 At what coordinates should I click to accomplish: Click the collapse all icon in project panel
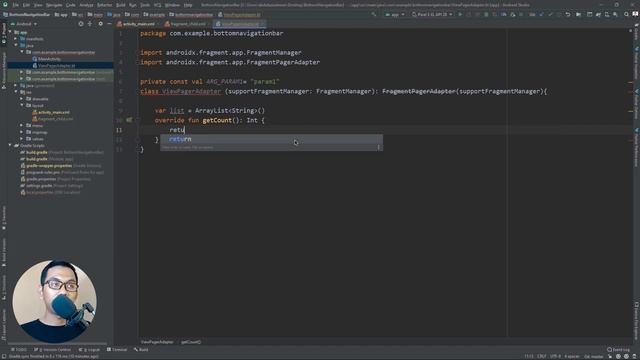(x=90, y=24)
